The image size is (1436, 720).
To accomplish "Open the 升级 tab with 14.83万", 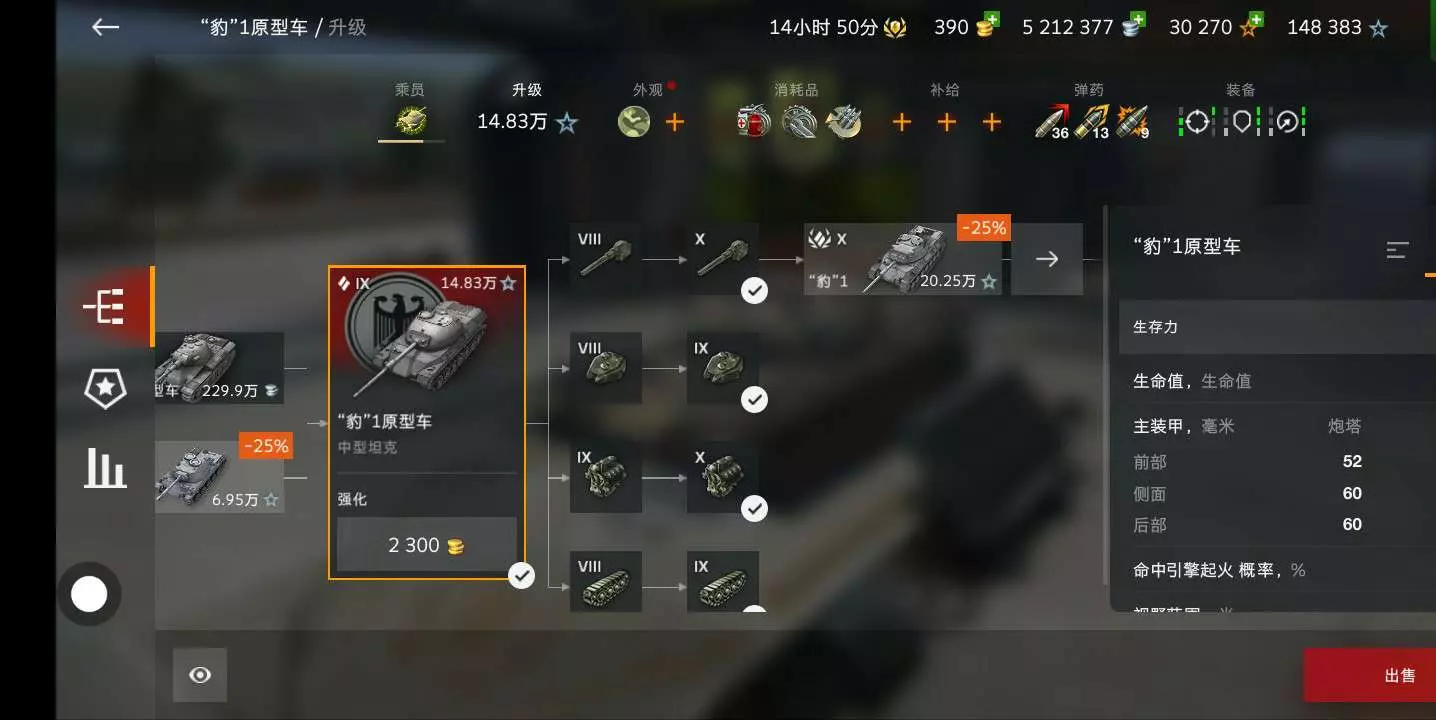I will [x=527, y=110].
